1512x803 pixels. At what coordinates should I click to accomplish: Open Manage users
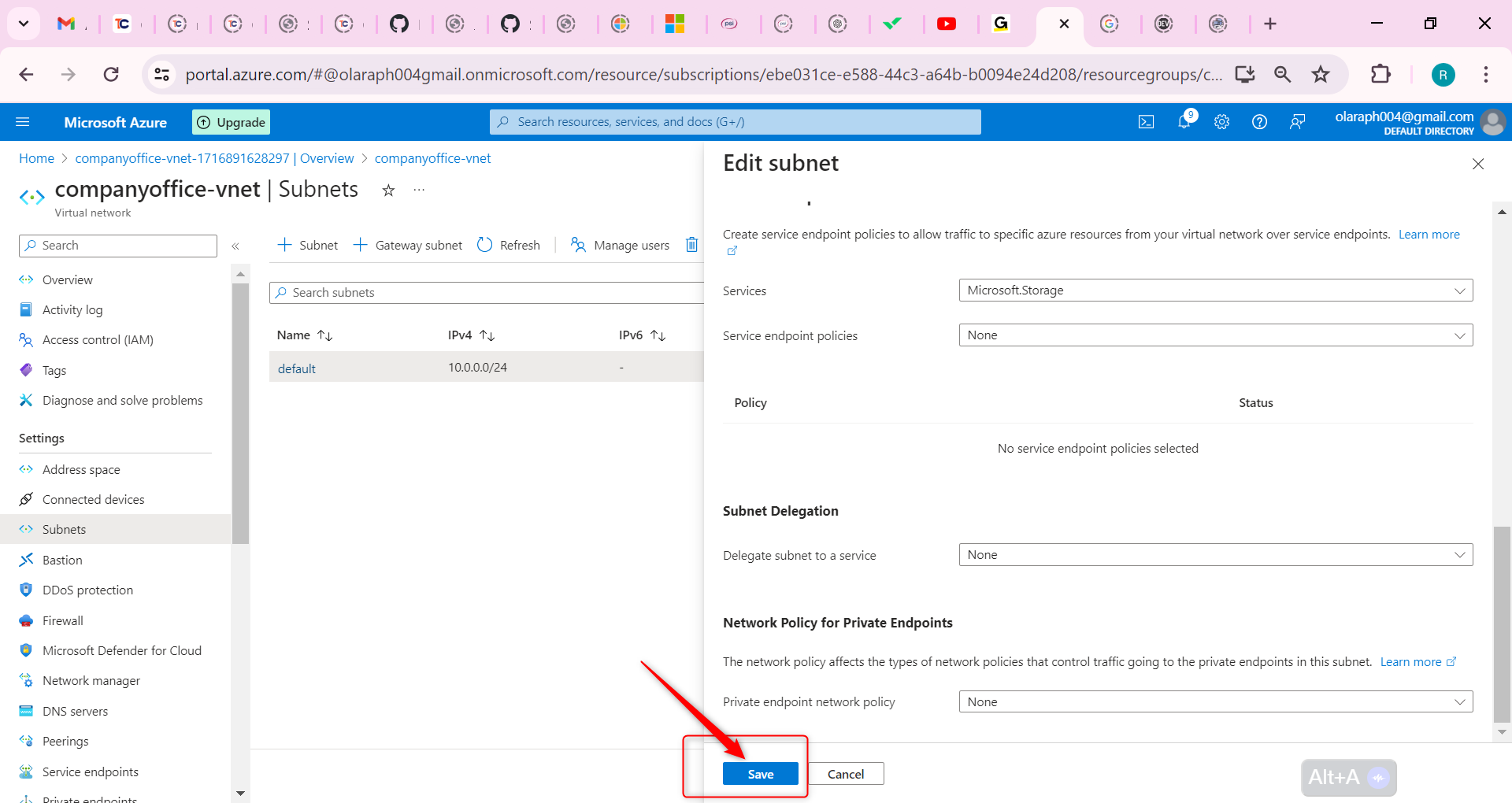[x=620, y=245]
